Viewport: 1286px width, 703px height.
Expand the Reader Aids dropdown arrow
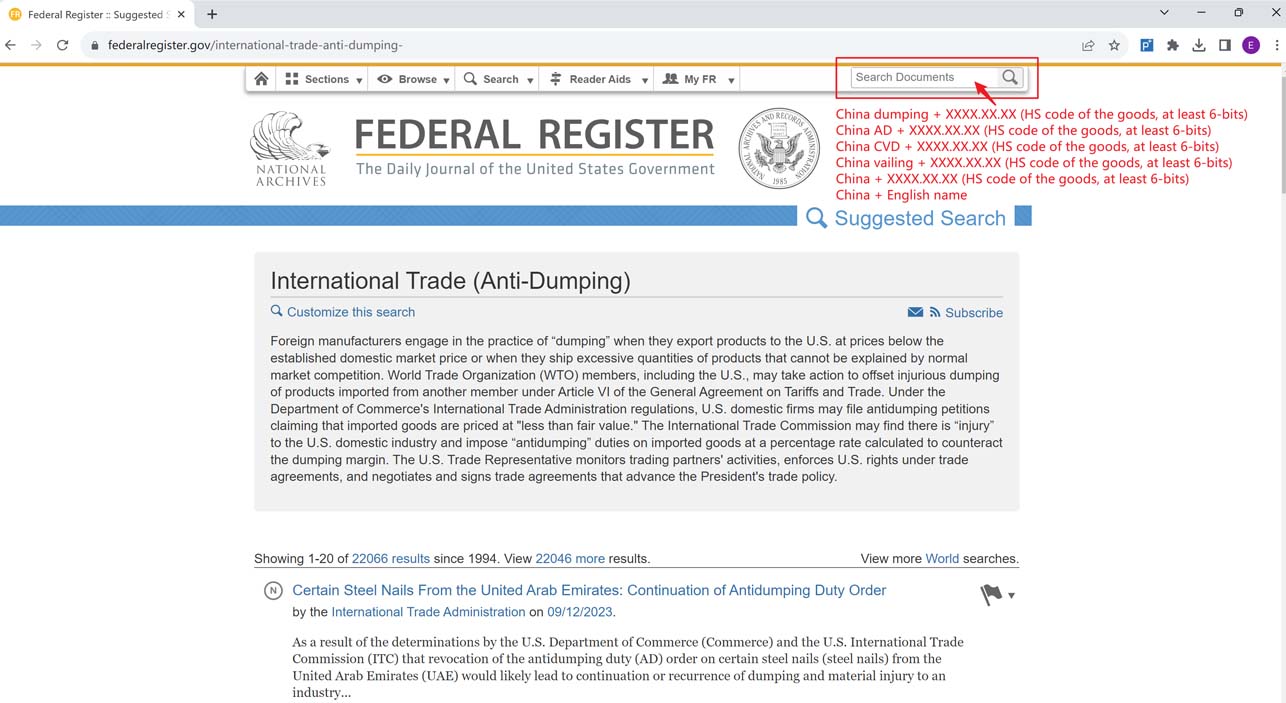(645, 80)
